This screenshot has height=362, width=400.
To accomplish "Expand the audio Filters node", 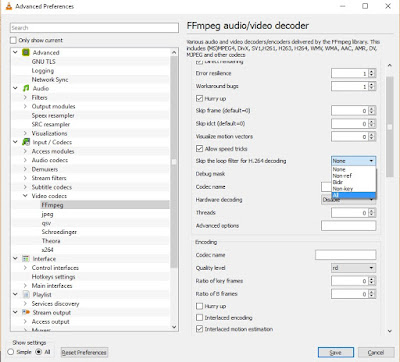I will [25, 97].
